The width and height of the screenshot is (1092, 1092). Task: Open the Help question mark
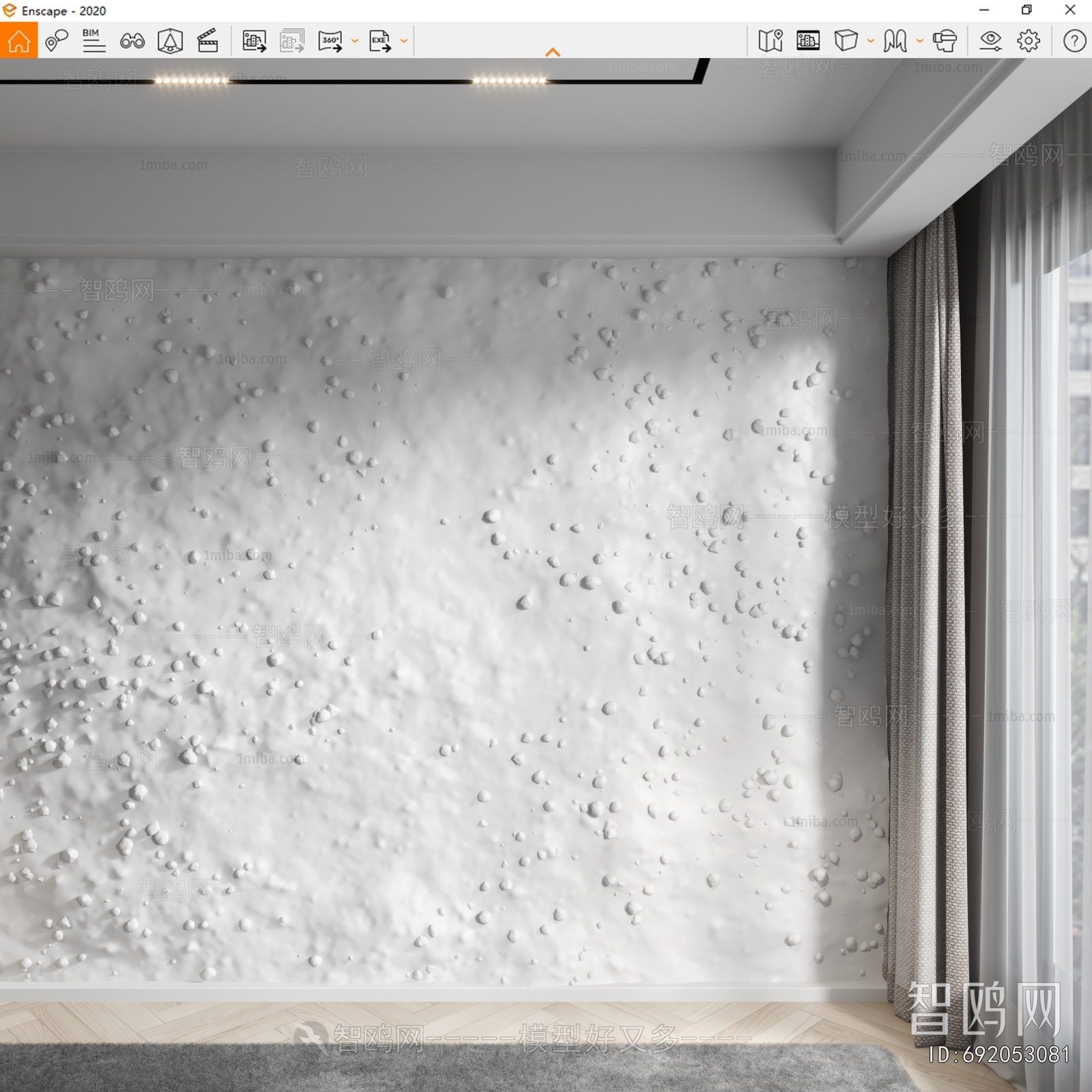1074,41
